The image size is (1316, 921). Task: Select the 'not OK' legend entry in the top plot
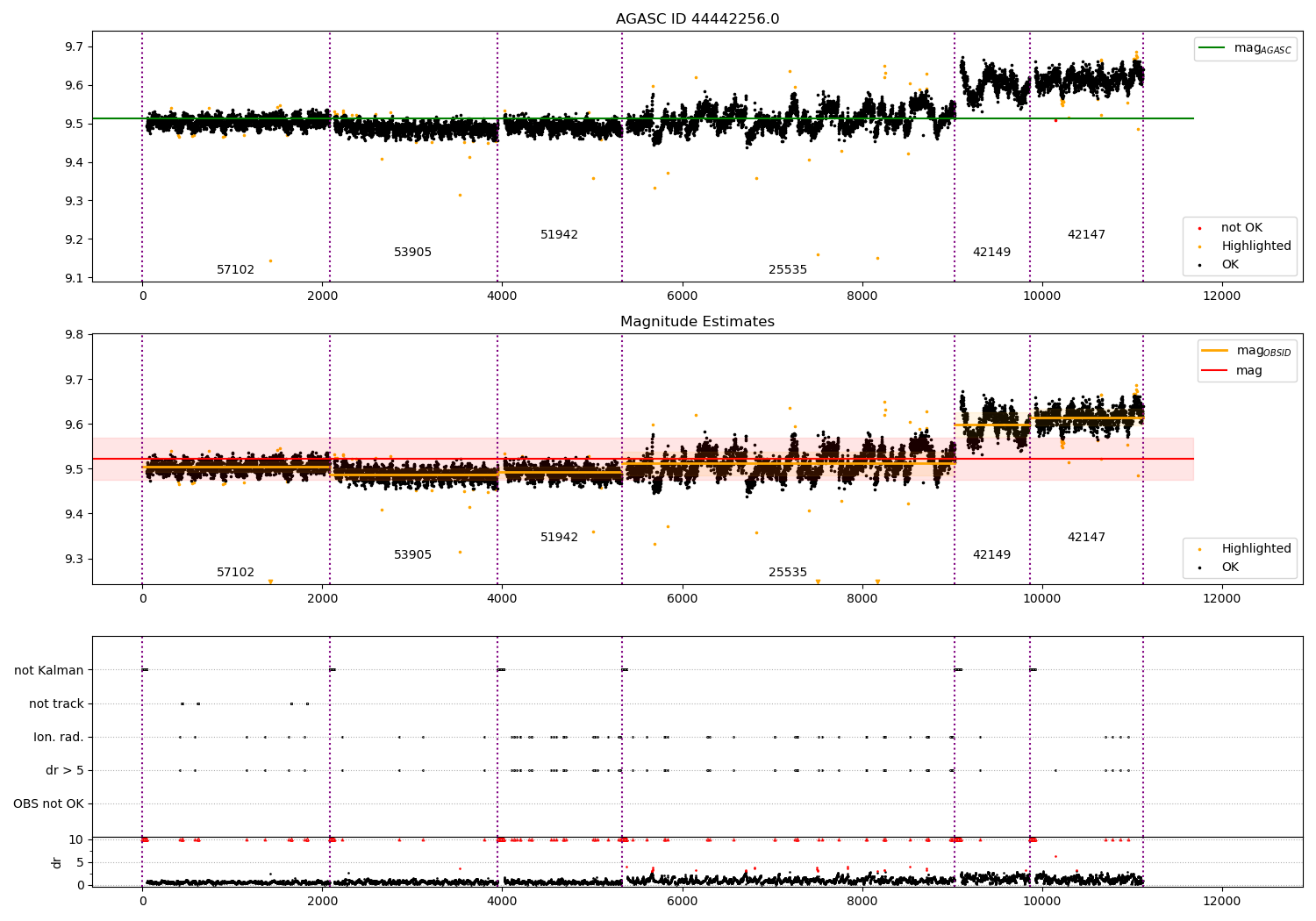coord(1241,228)
